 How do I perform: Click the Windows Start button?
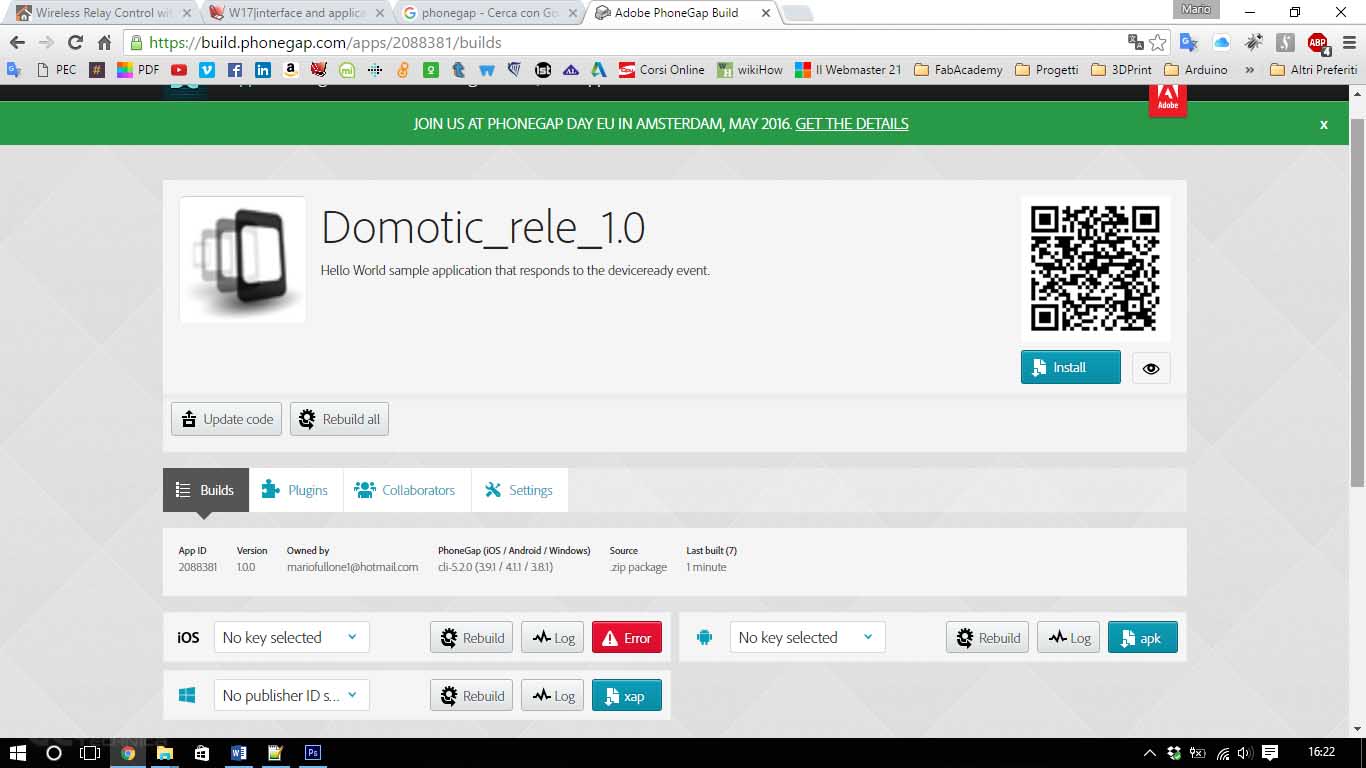17,753
